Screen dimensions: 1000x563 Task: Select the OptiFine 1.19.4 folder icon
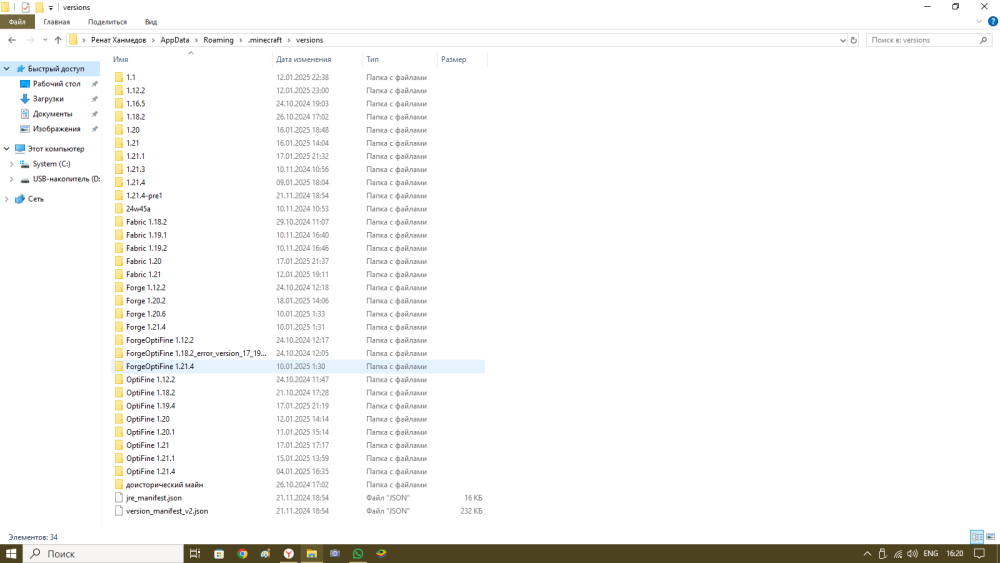119,406
